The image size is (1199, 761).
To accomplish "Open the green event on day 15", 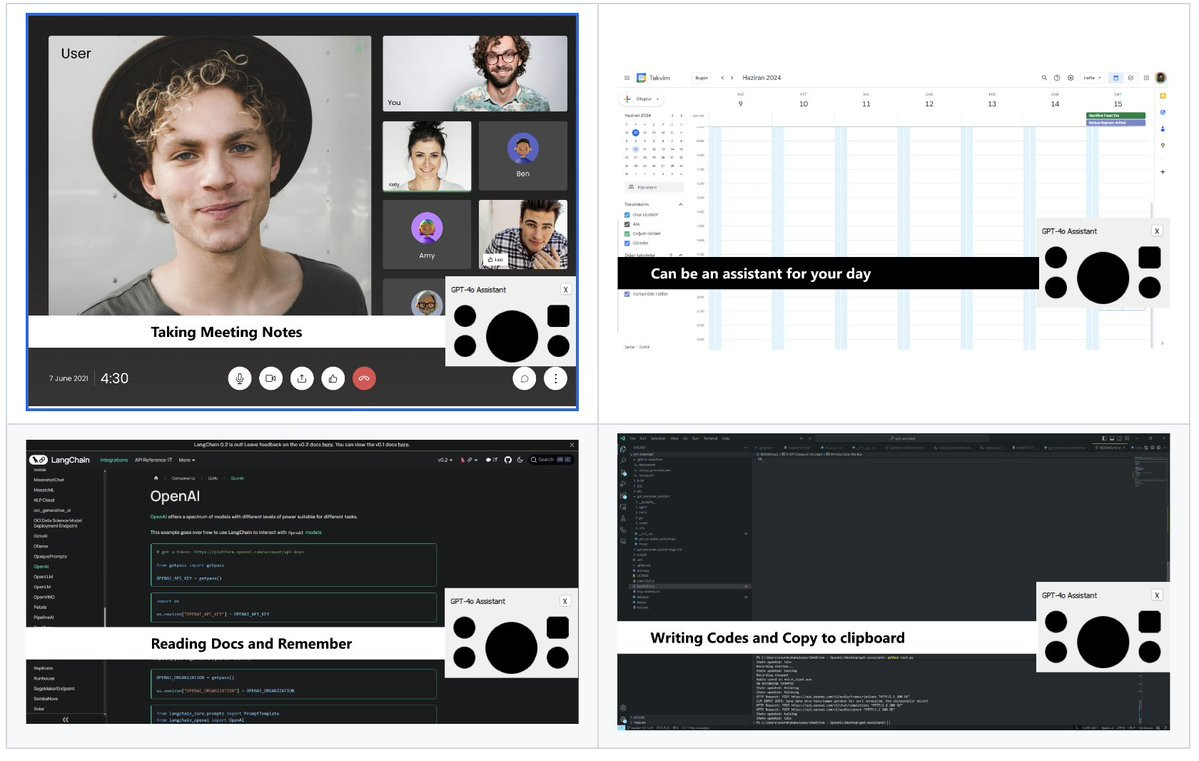I will [x=1116, y=115].
